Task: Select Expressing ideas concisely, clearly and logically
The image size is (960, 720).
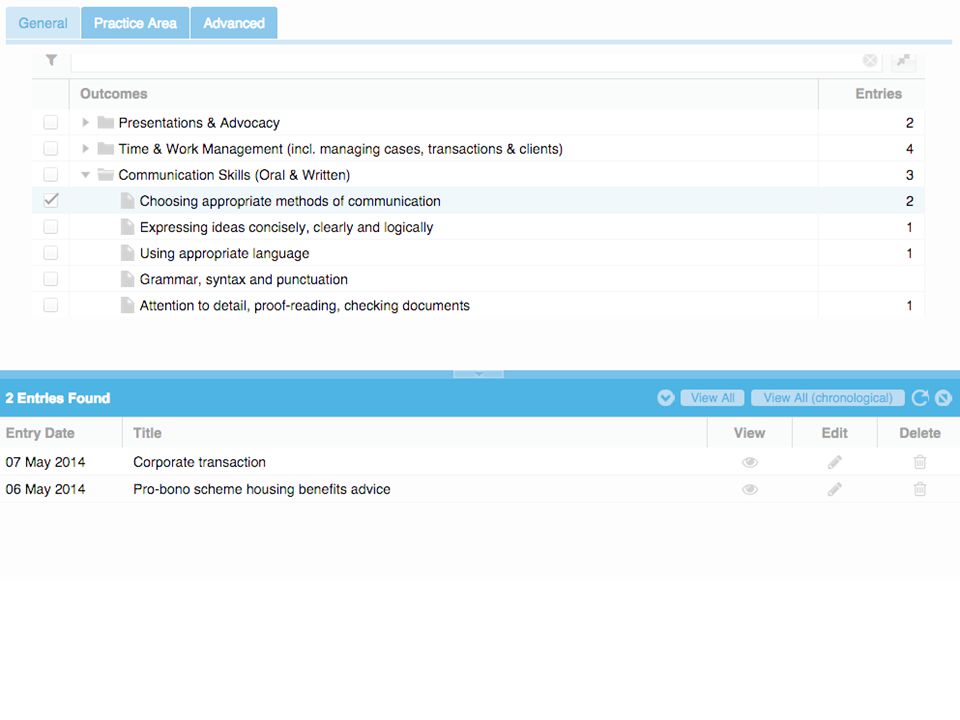Action: click(x=287, y=227)
